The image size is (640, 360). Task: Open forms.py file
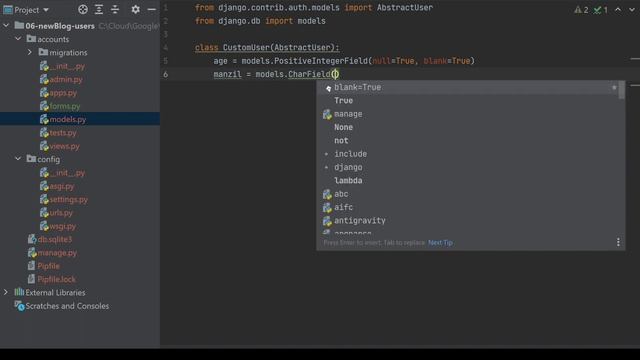(65, 106)
